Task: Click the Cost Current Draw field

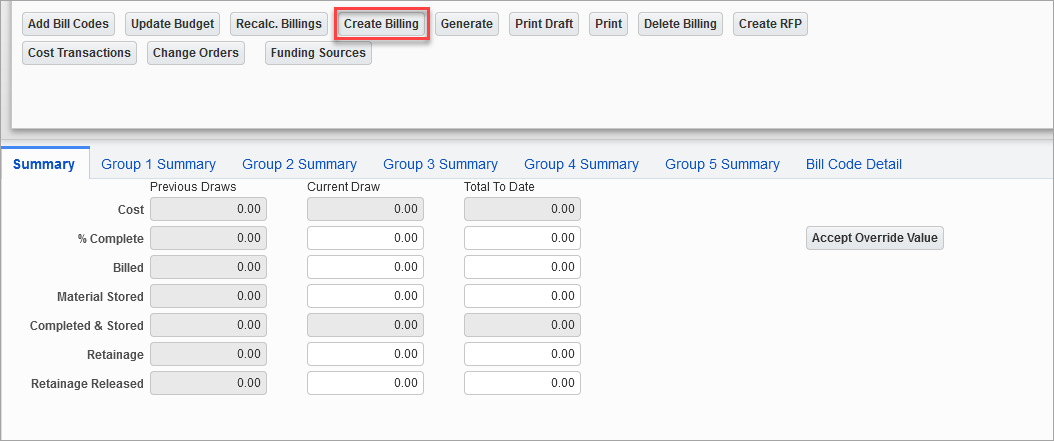Action: (x=366, y=209)
